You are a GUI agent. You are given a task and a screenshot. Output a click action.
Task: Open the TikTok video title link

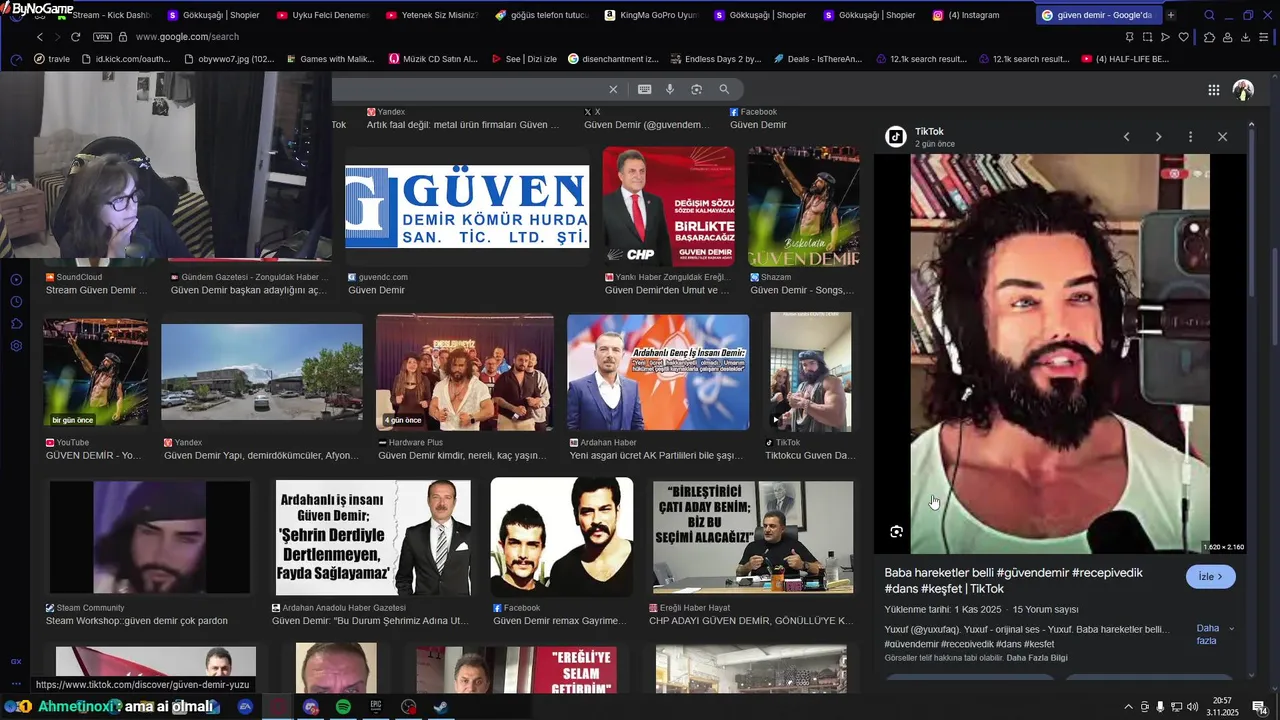[1013, 581]
